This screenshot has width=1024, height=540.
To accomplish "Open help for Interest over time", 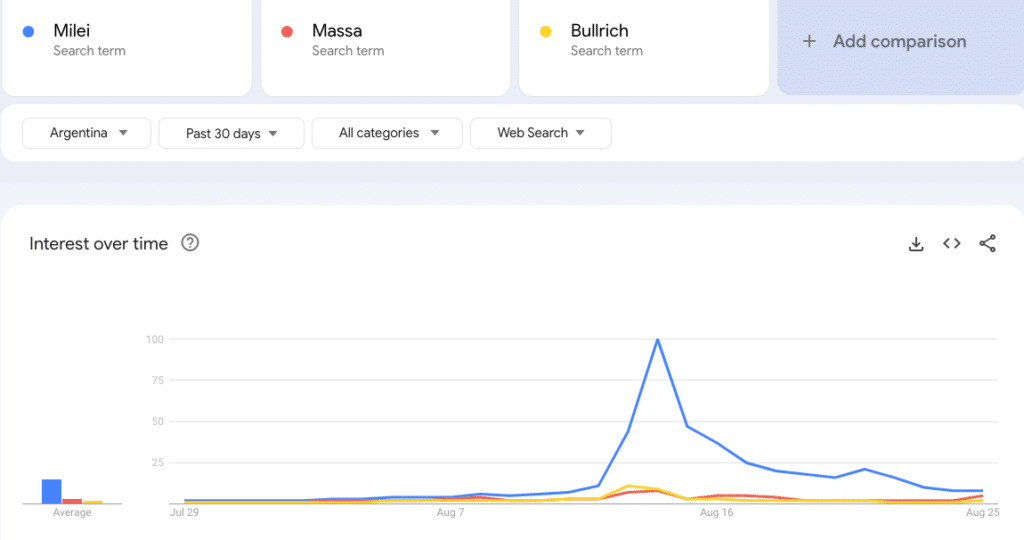I will [190, 243].
